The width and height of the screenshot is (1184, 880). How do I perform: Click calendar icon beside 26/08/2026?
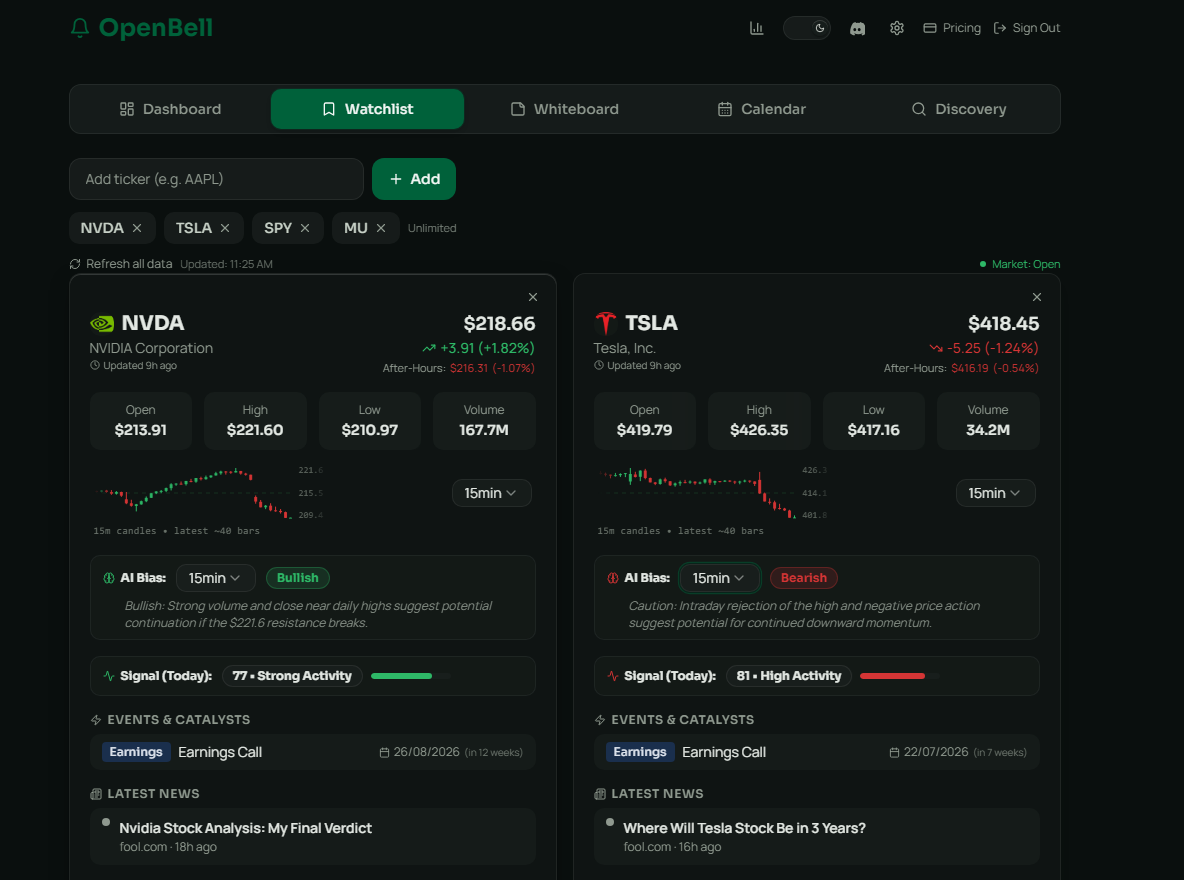click(x=384, y=752)
